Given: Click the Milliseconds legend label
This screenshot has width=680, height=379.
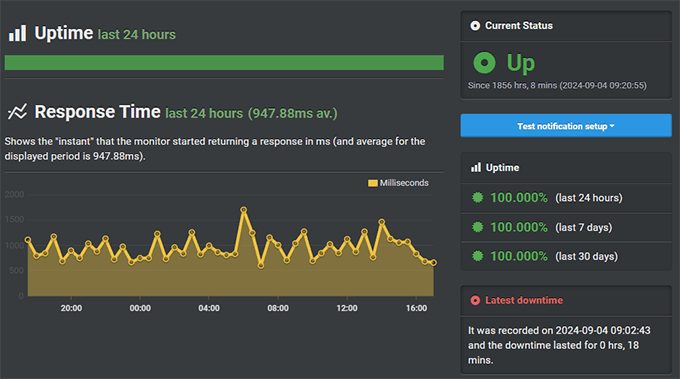Looking at the screenshot, I should [x=404, y=183].
